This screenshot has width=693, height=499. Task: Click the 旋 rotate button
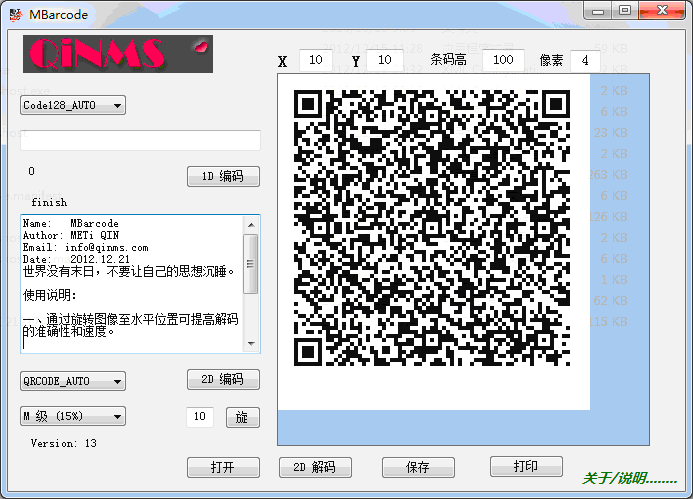point(243,417)
